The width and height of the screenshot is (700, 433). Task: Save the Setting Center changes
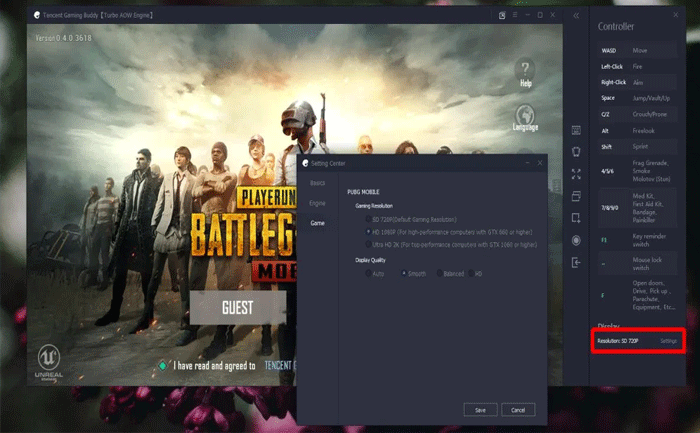(480, 410)
